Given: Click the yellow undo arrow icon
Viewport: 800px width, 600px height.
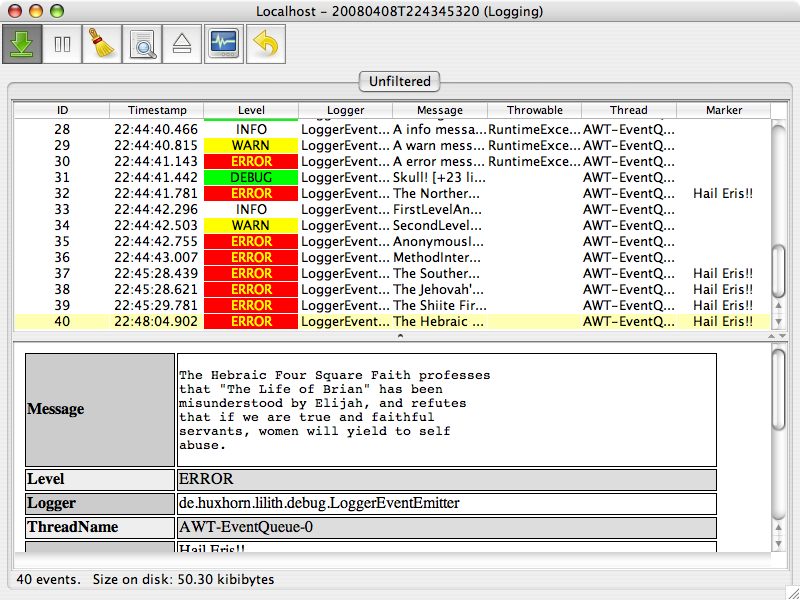Looking at the screenshot, I should tap(263, 43).
